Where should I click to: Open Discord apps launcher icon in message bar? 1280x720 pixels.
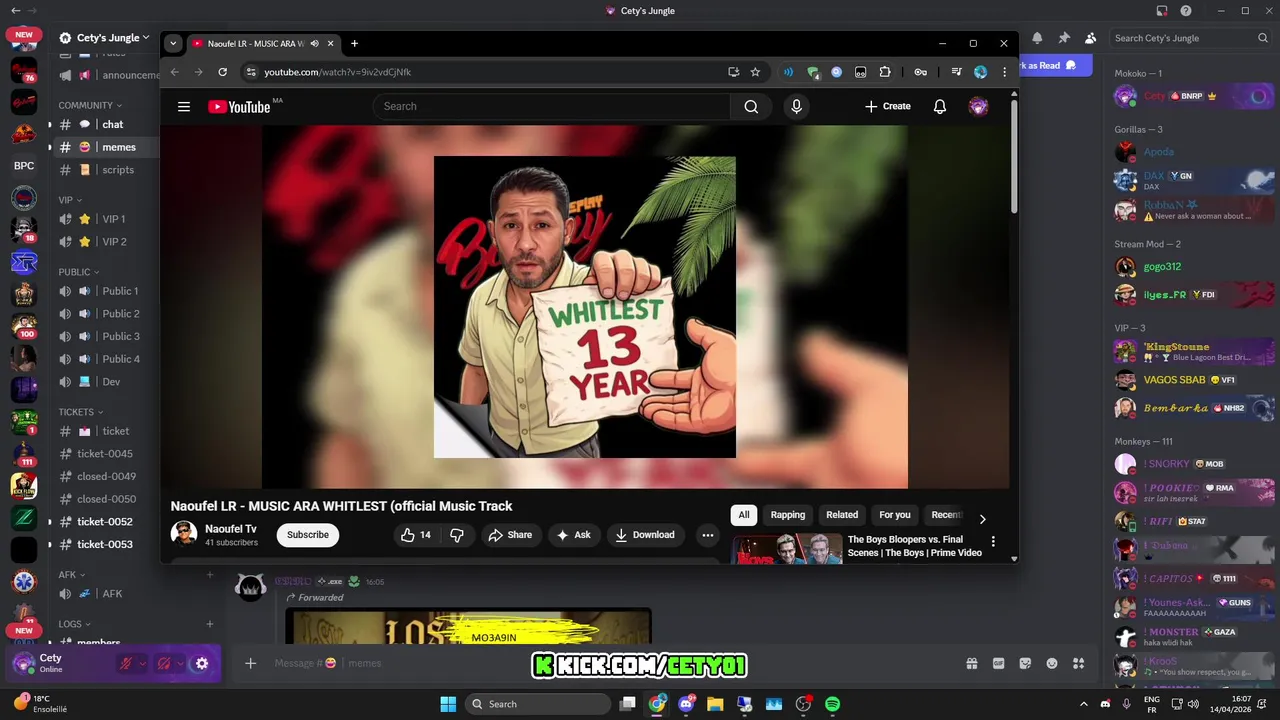click(1079, 663)
